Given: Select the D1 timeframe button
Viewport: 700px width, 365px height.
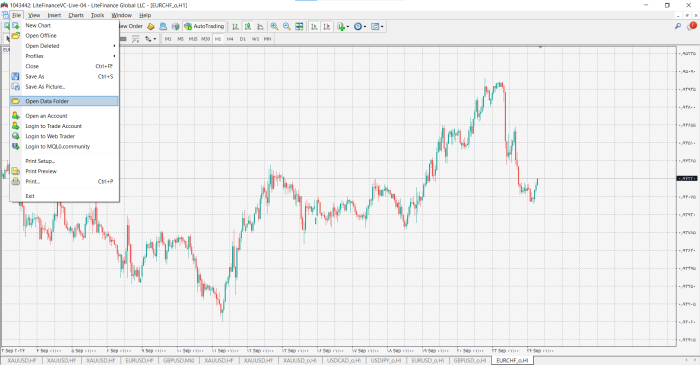Looking at the screenshot, I should pyautogui.click(x=242, y=39).
